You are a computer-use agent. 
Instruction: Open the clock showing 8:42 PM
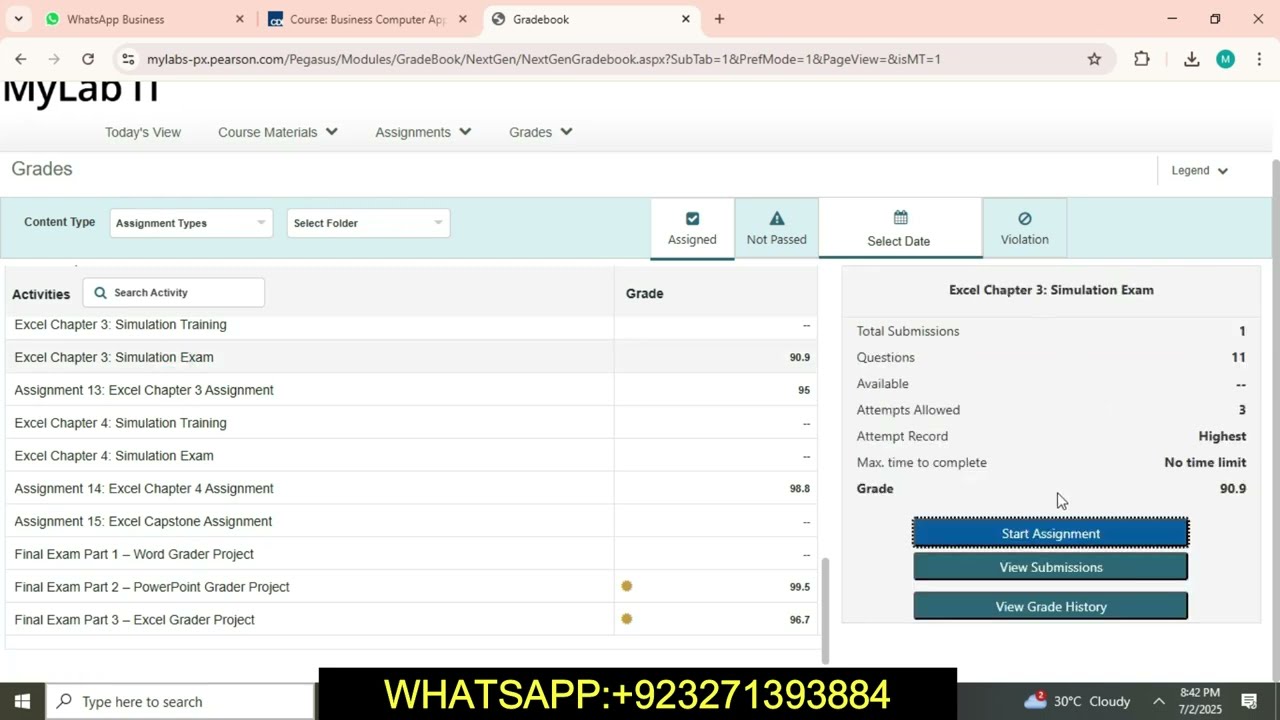pyautogui.click(x=1200, y=701)
